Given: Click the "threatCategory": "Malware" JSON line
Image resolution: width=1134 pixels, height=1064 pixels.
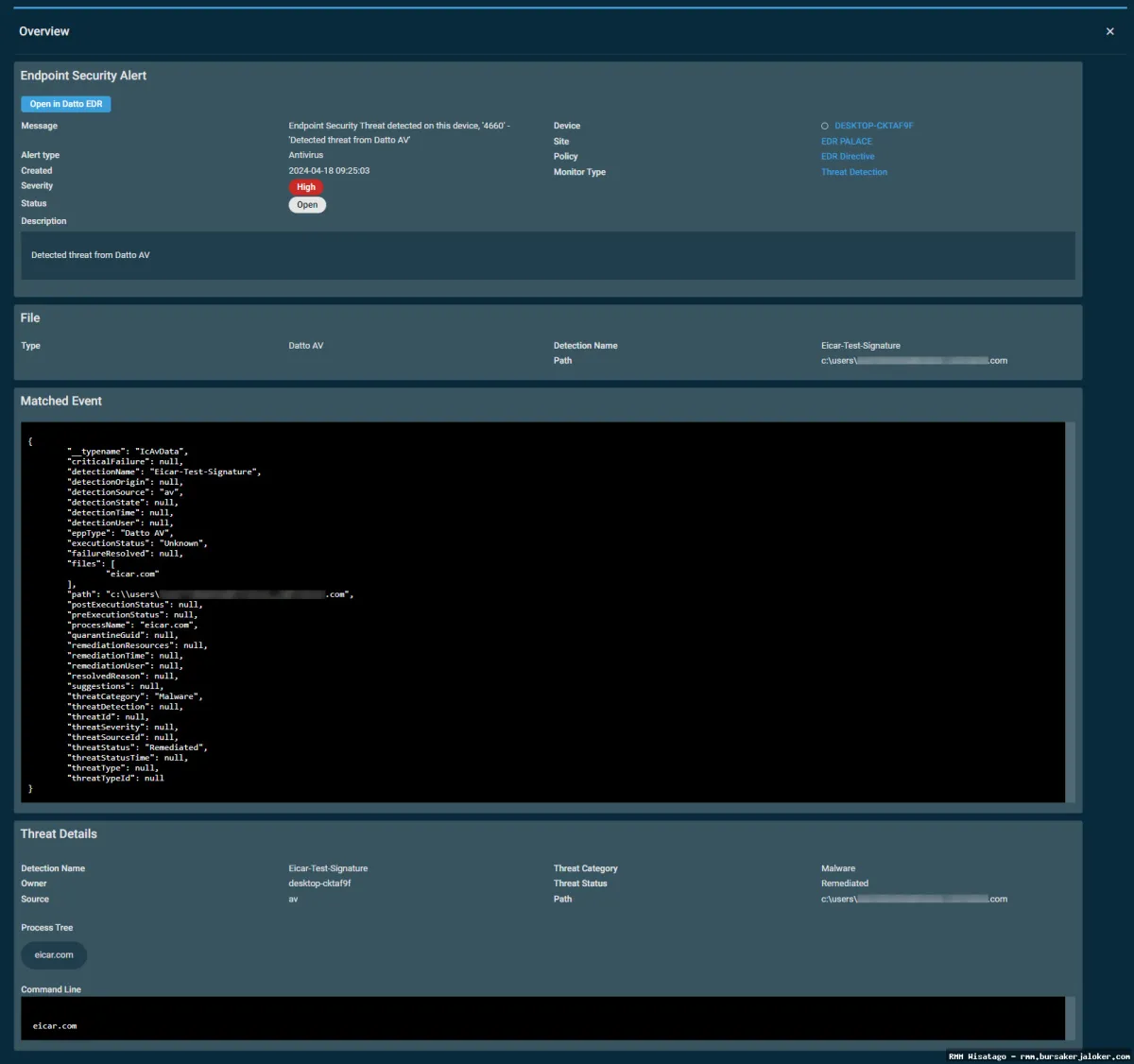Looking at the screenshot, I should [135, 696].
